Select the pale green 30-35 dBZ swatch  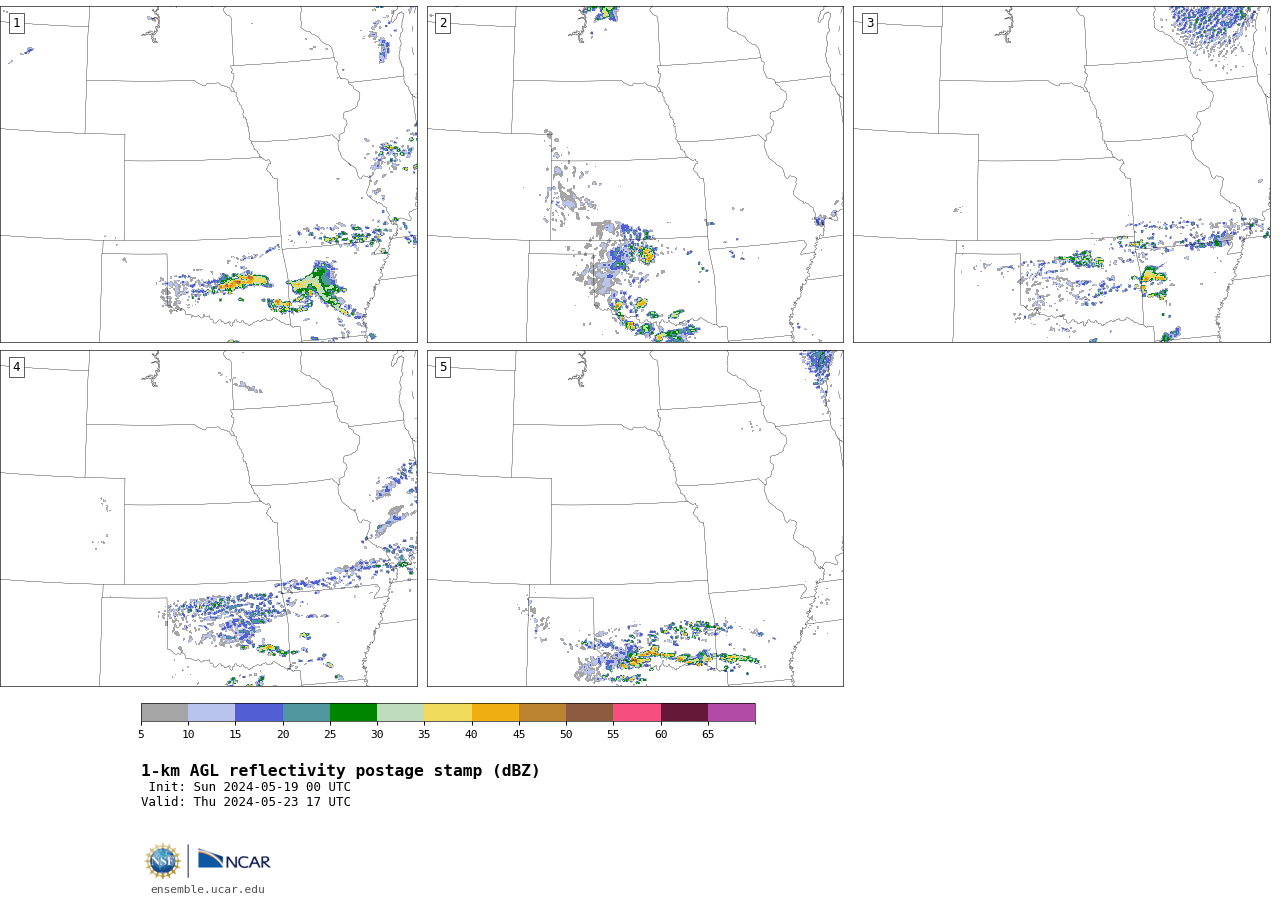tap(401, 713)
